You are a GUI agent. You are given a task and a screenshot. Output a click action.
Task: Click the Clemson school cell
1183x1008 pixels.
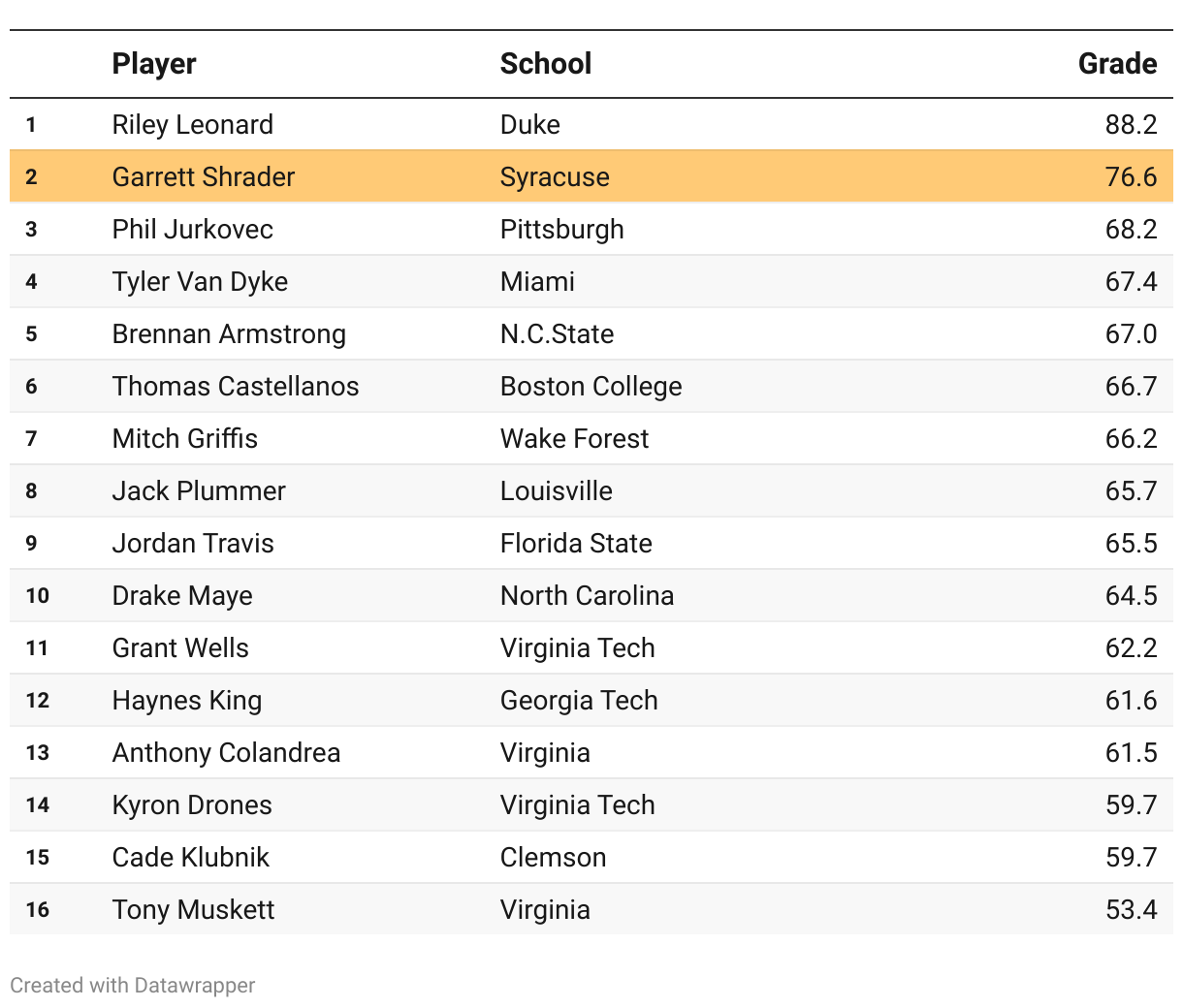(553, 858)
